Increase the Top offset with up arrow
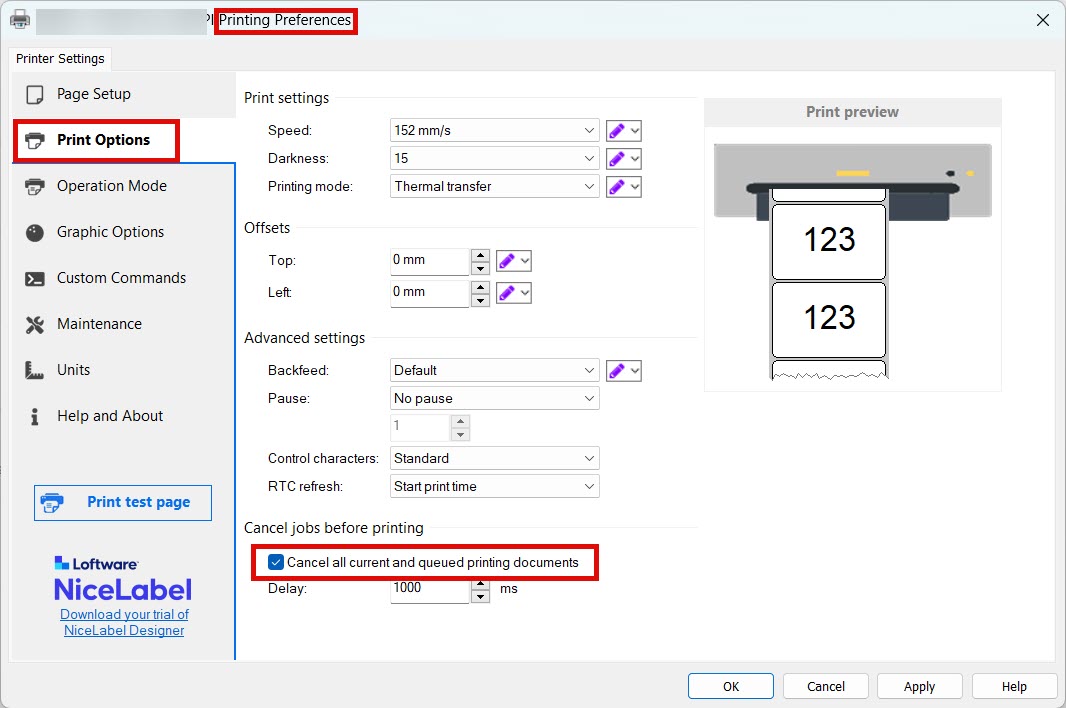 click(x=480, y=254)
